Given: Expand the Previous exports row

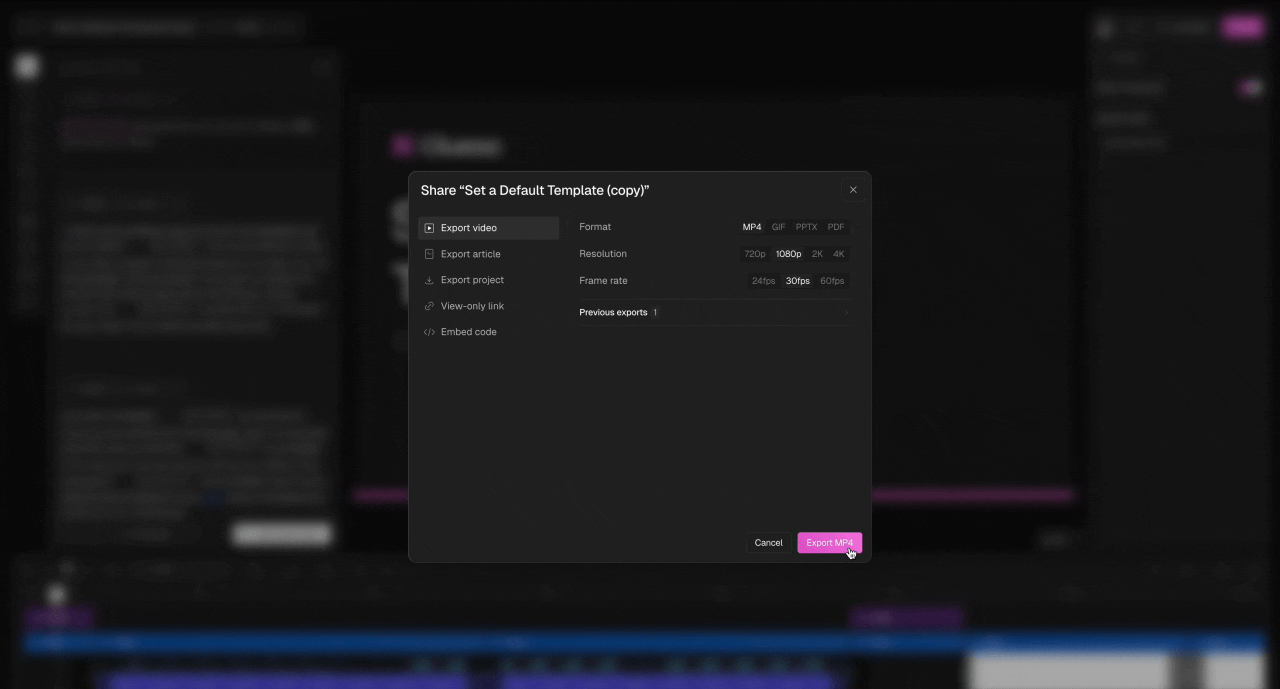Looking at the screenshot, I should 715,312.
